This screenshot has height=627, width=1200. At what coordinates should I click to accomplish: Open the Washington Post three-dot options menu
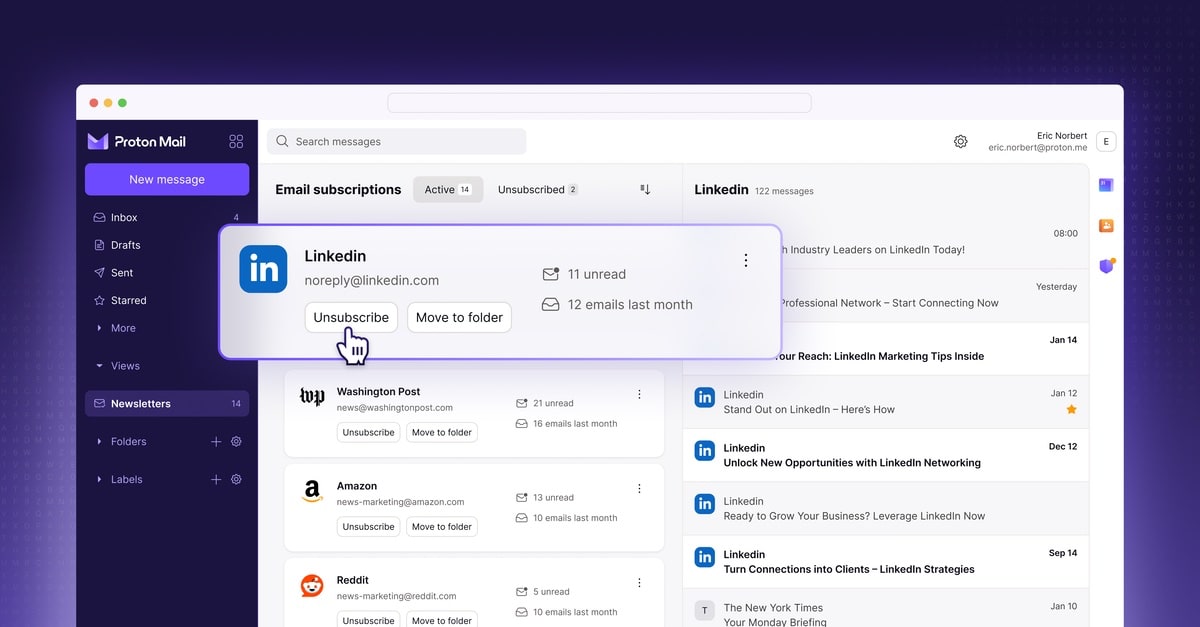639,395
